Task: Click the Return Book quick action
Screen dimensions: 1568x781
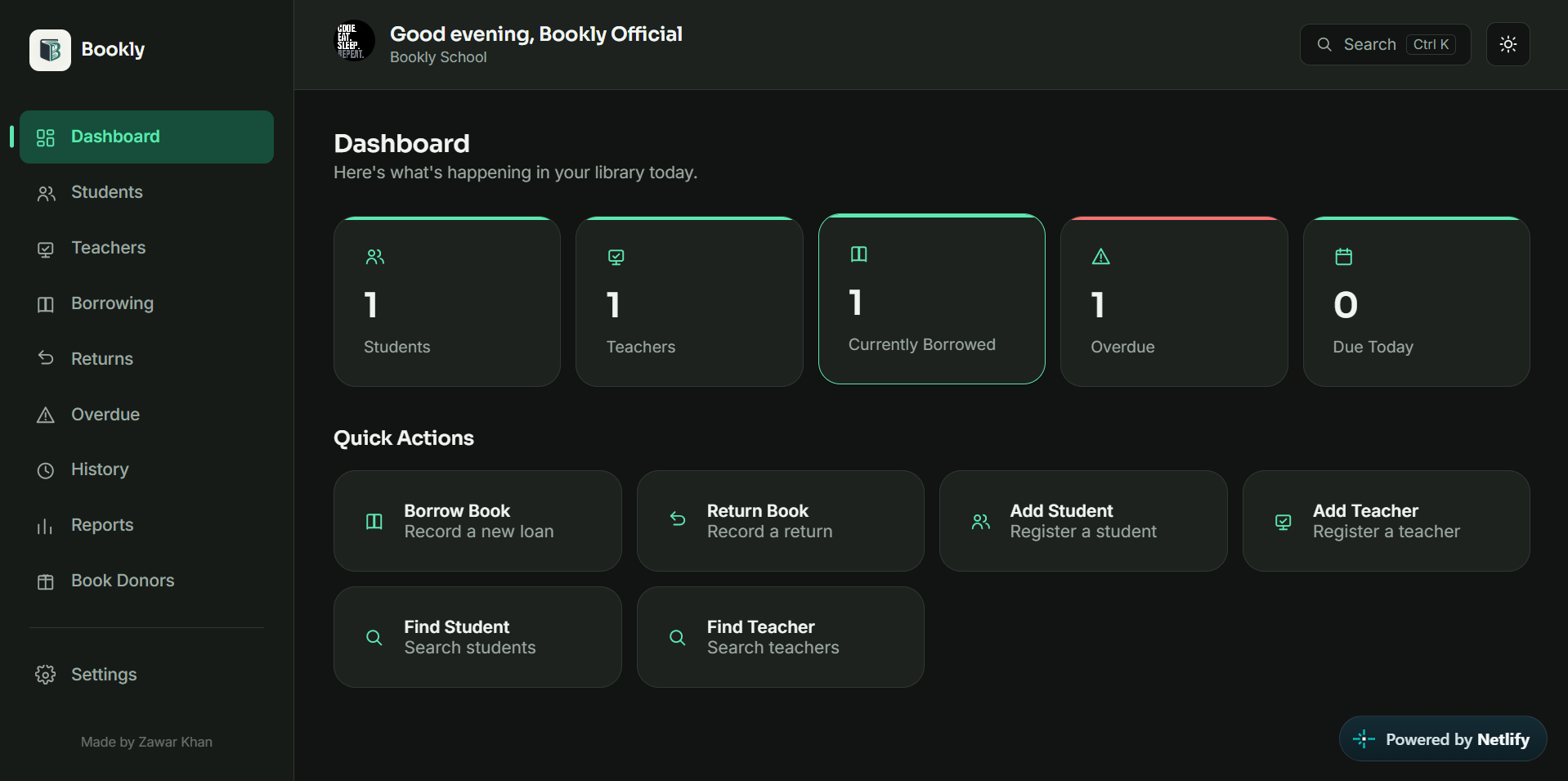Action: (781, 521)
